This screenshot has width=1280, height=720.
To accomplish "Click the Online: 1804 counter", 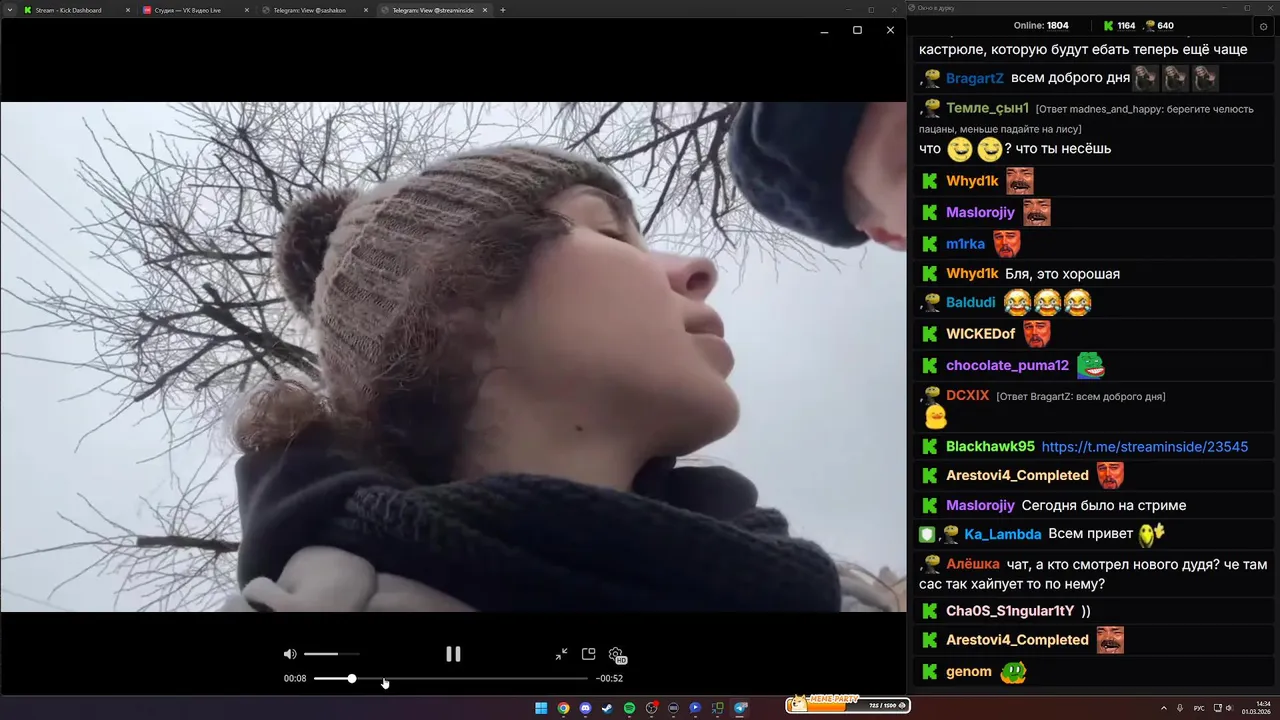I will tap(1041, 26).
